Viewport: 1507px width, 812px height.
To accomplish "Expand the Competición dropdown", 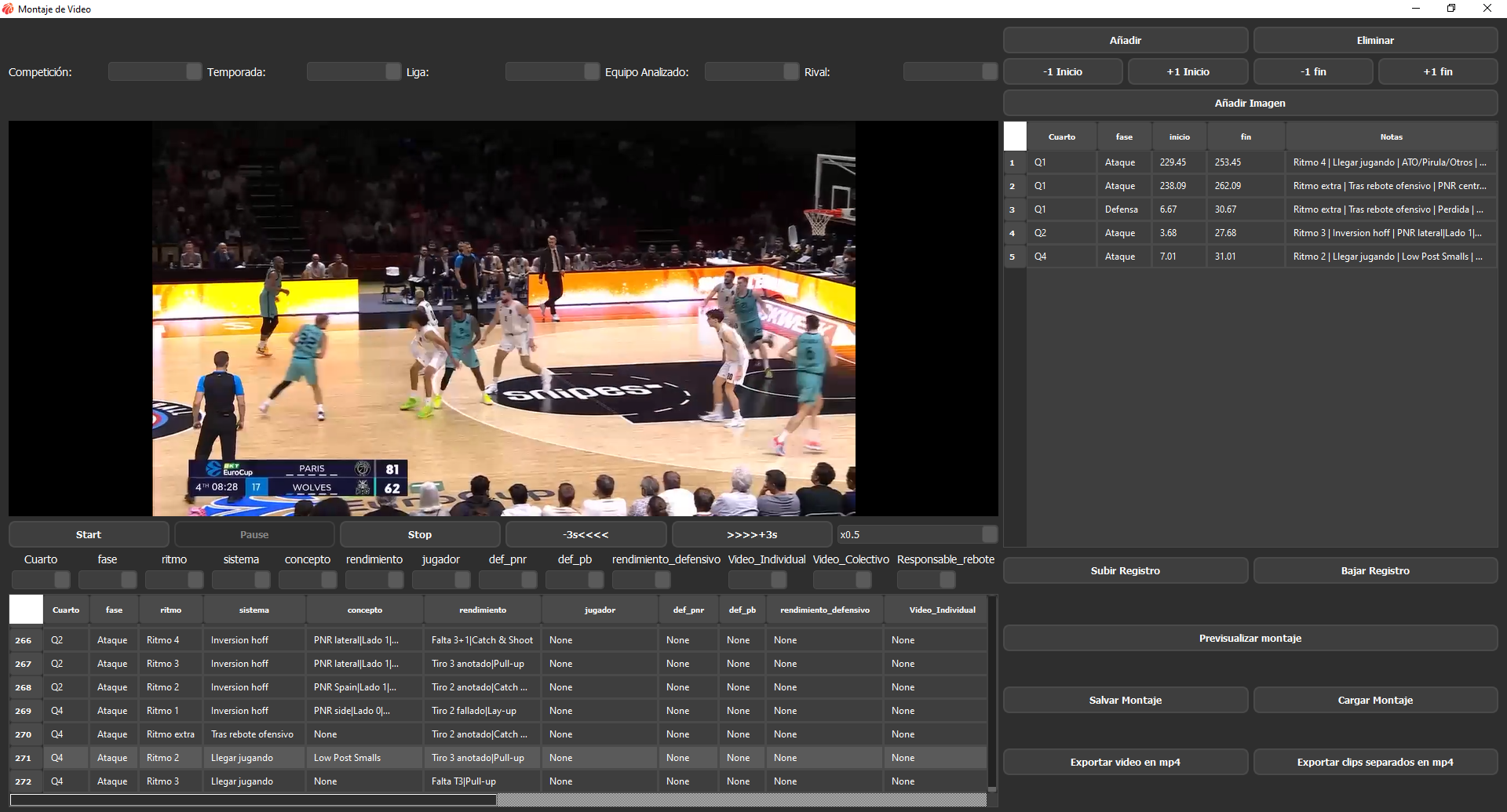I will 155,71.
